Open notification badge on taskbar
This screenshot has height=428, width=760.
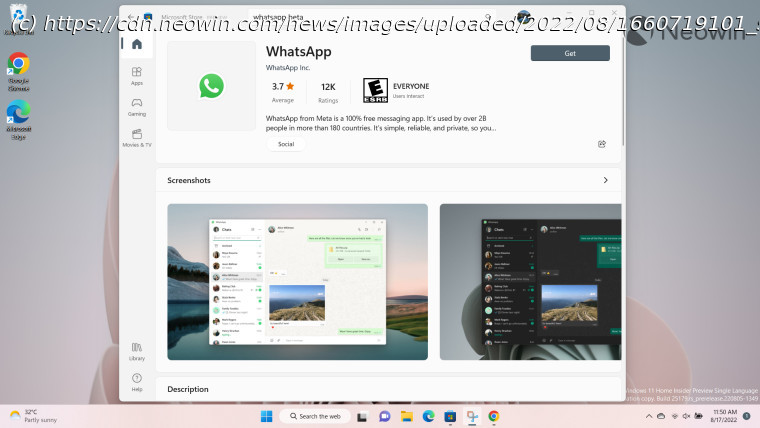click(747, 416)
